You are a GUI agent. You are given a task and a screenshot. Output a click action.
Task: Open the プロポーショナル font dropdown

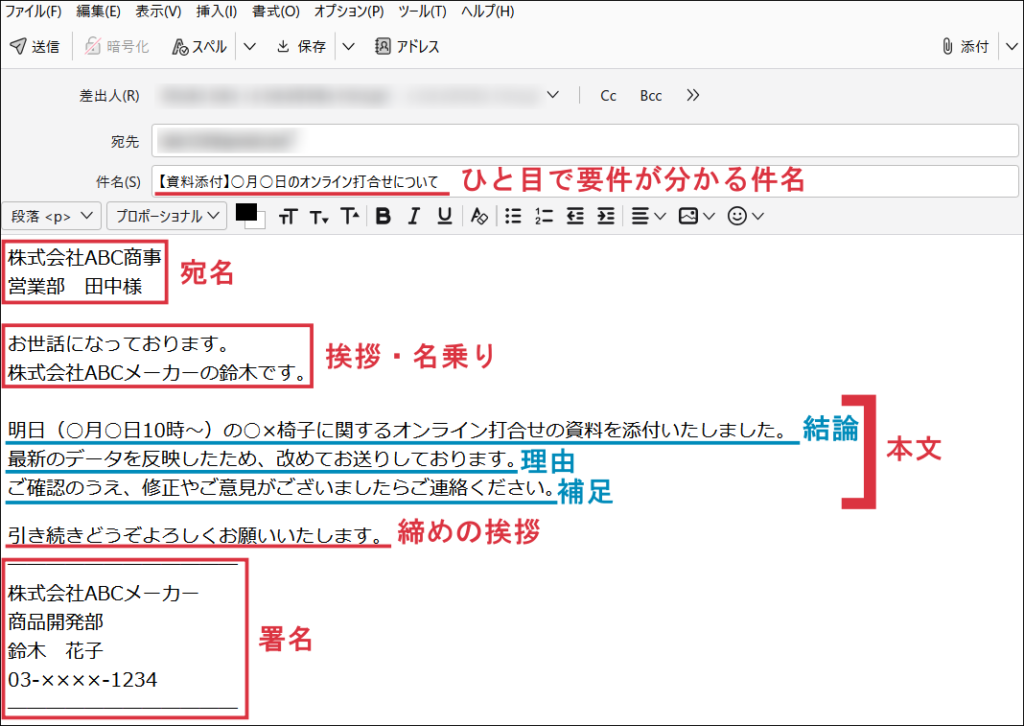click(168, 216)
